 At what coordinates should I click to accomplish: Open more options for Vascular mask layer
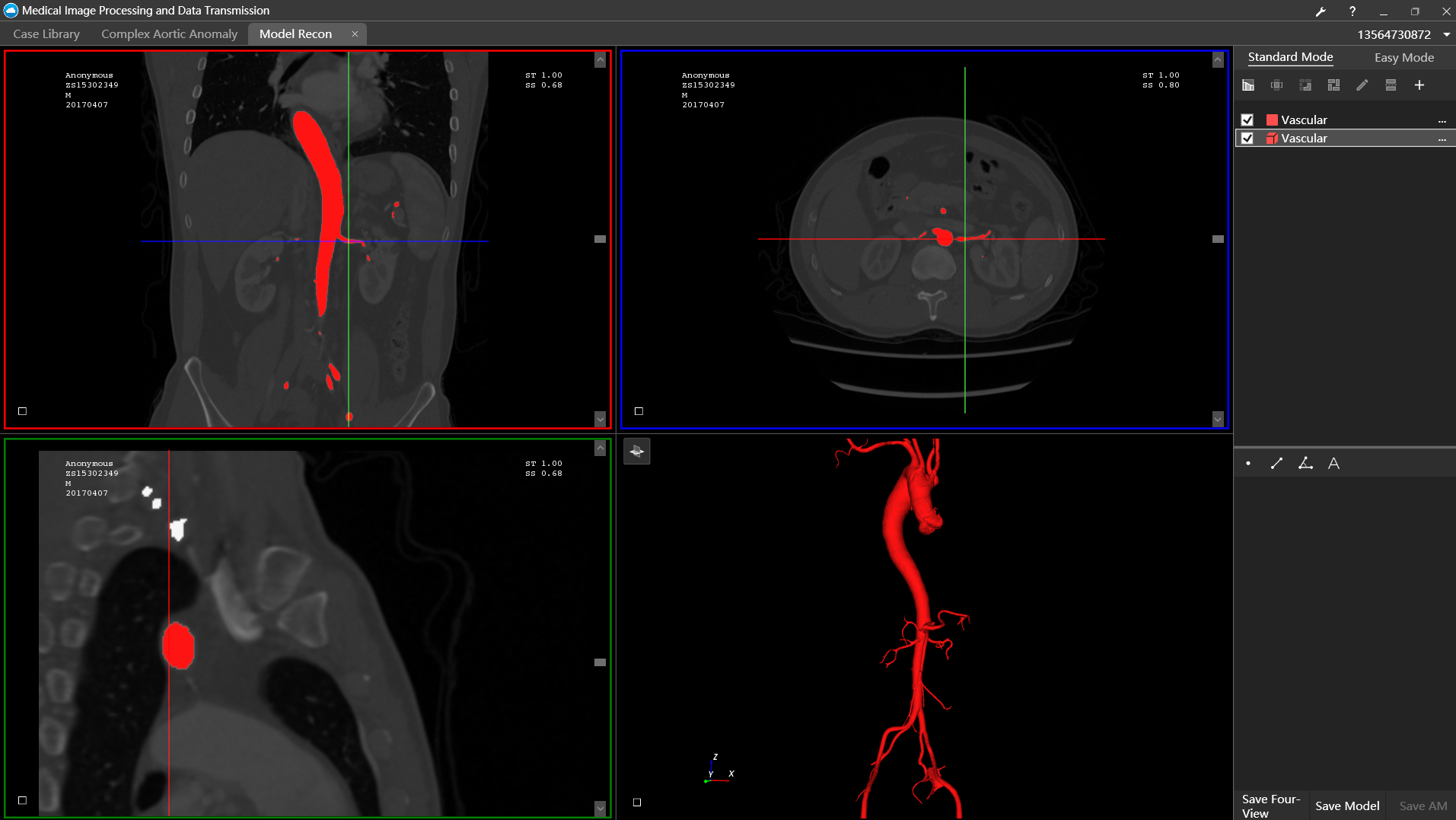[1442, 121]
